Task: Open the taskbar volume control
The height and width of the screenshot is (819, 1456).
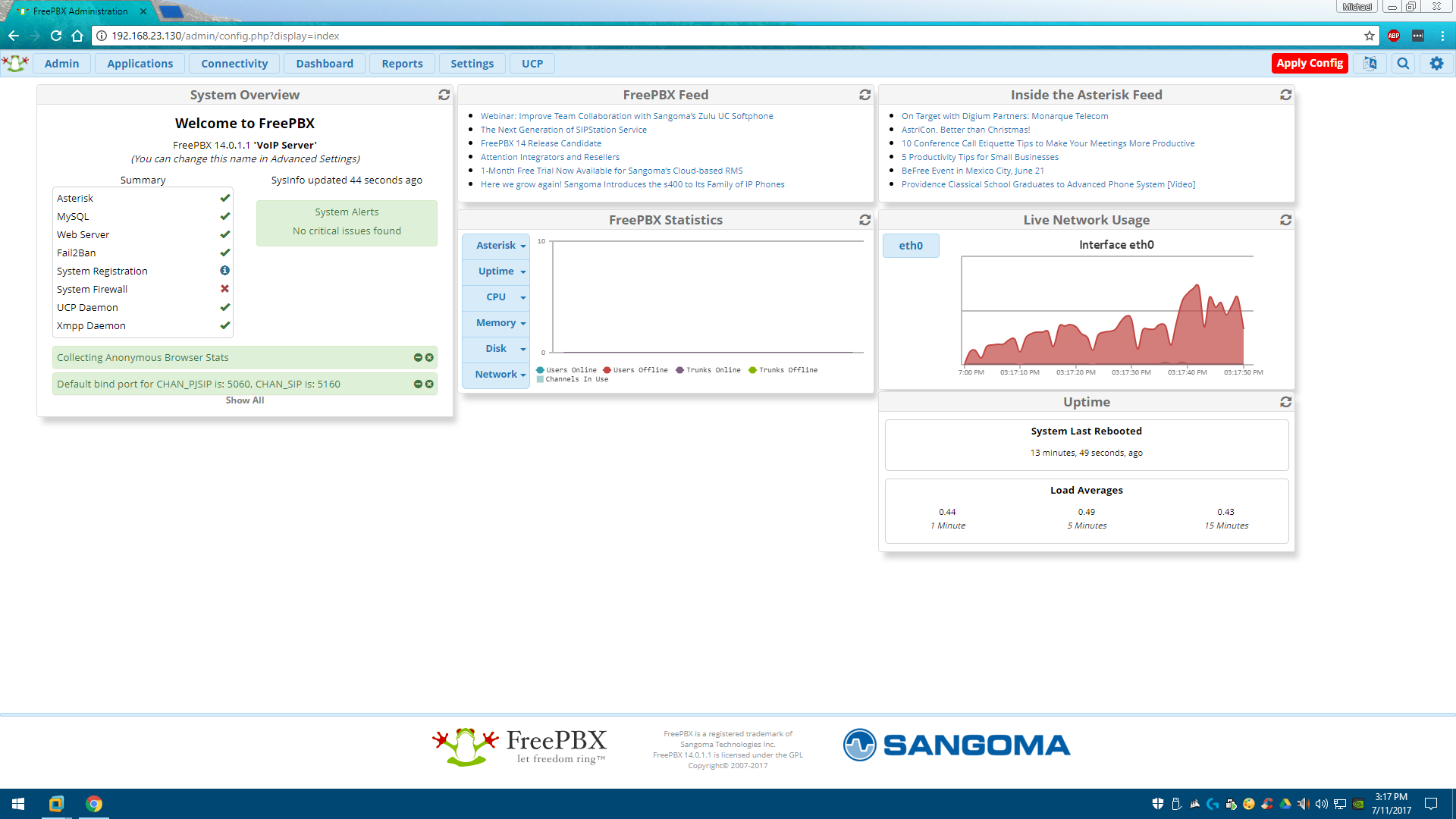Action: tap(1321, 804)
